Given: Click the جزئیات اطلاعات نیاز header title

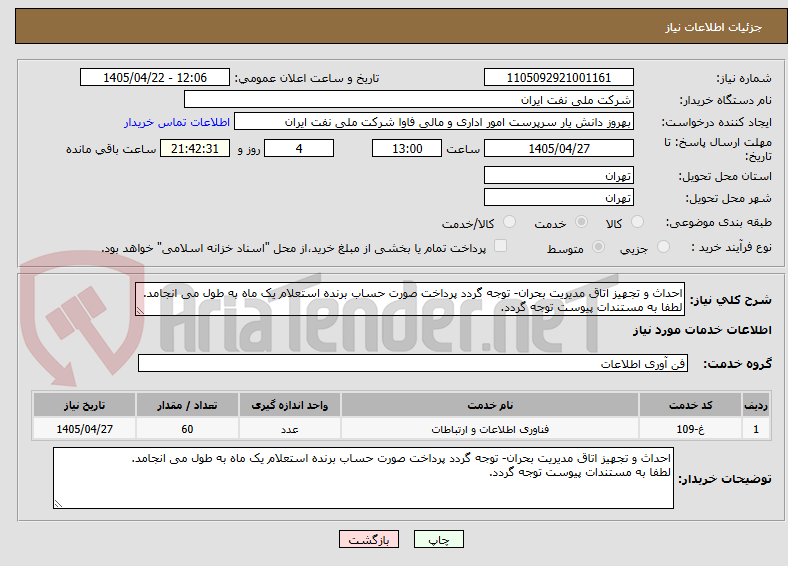Looking at the screenshot, I should point(714,27).
